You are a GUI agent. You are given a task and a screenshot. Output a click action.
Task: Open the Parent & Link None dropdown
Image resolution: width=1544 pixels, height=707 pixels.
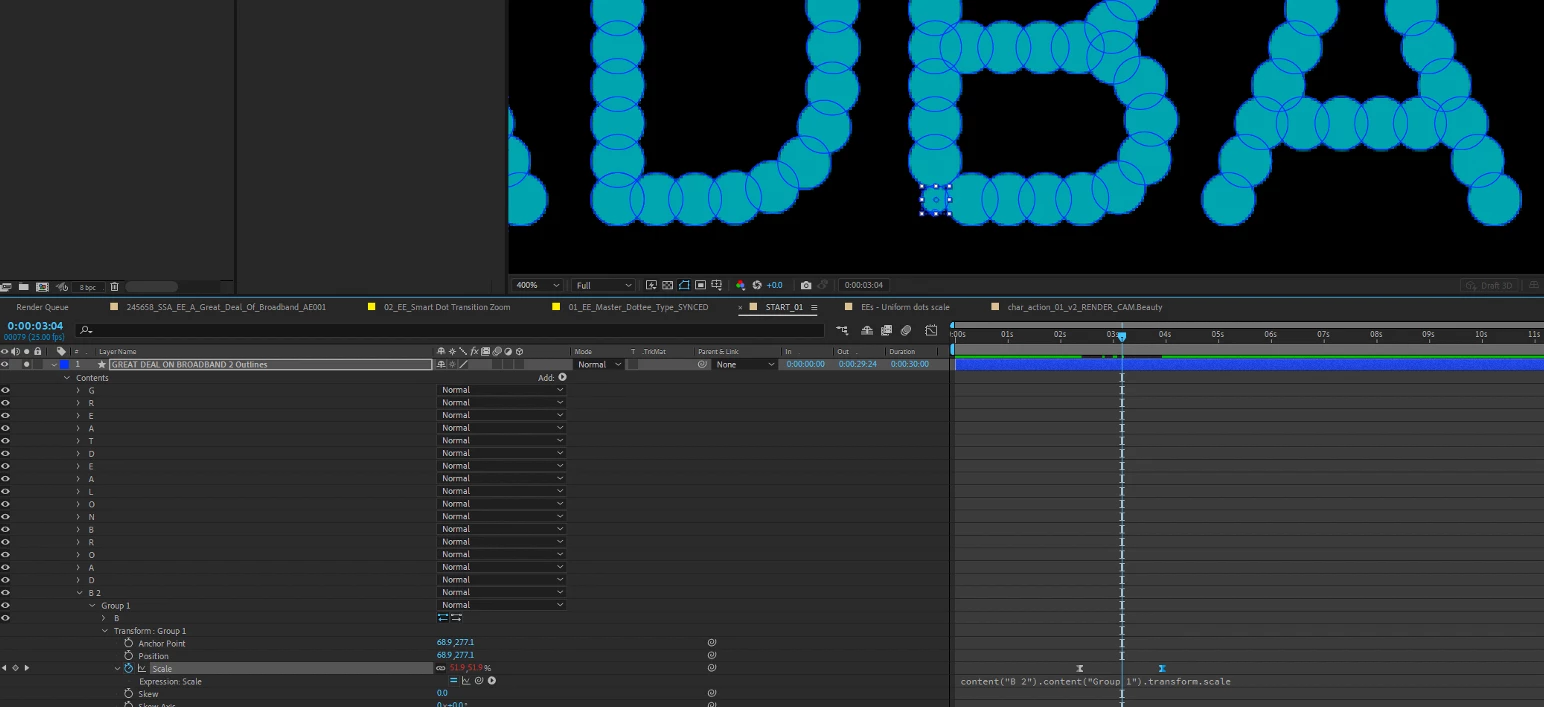[x=744, y=364]
